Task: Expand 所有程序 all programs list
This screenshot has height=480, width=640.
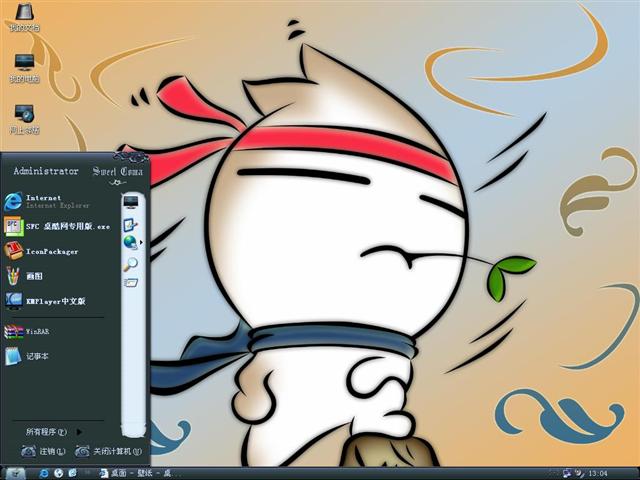Action: pyautogui.click(x=54, y=431)
